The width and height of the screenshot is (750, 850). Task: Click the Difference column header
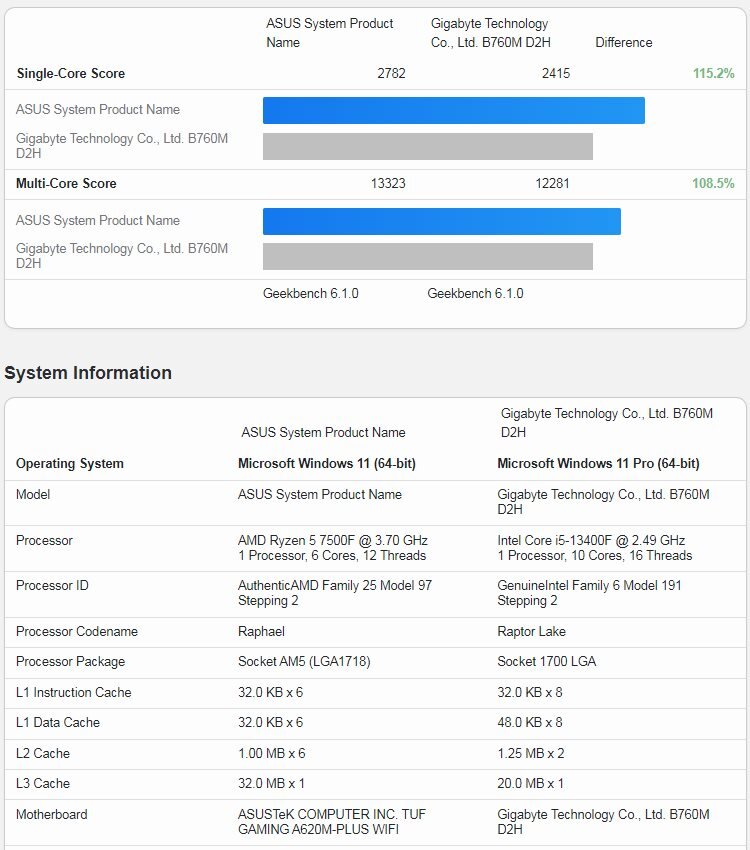click(624, 42)
